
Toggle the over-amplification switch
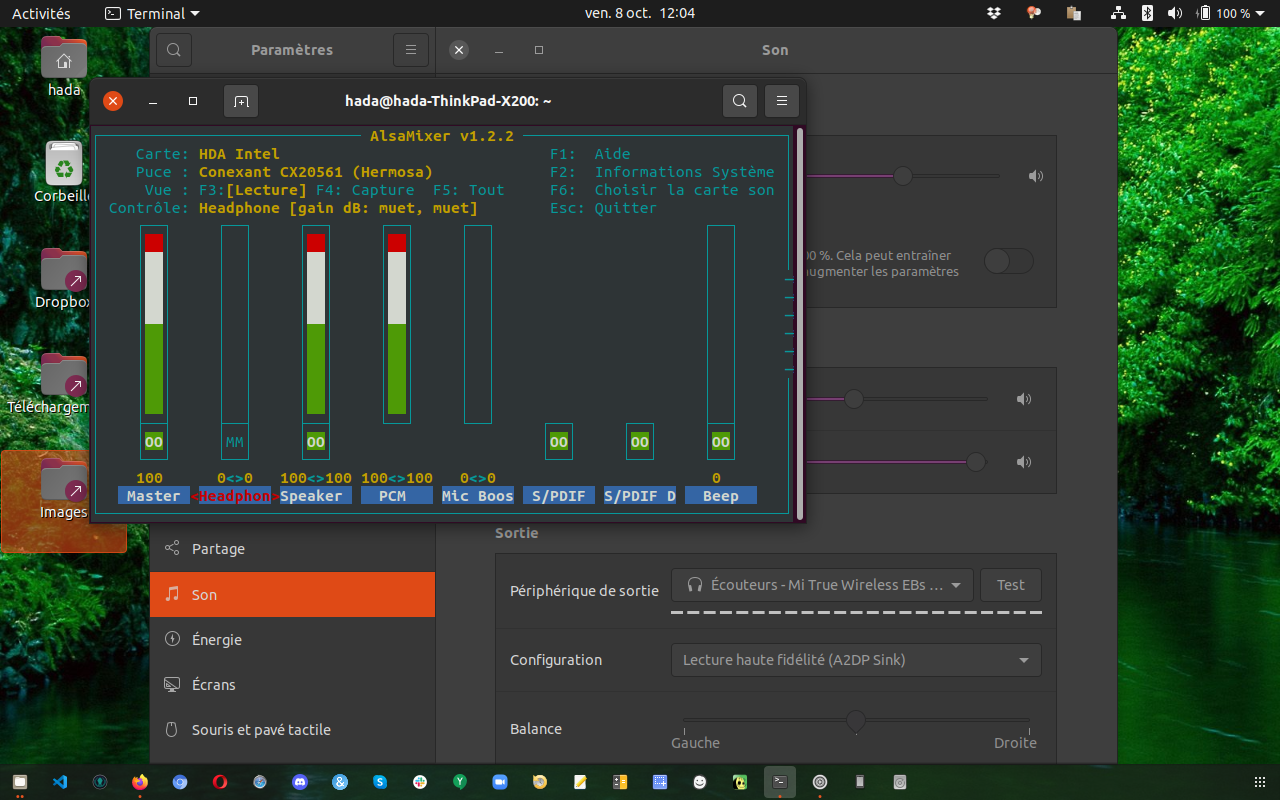pyautogui.click(x=1008, y=262)
